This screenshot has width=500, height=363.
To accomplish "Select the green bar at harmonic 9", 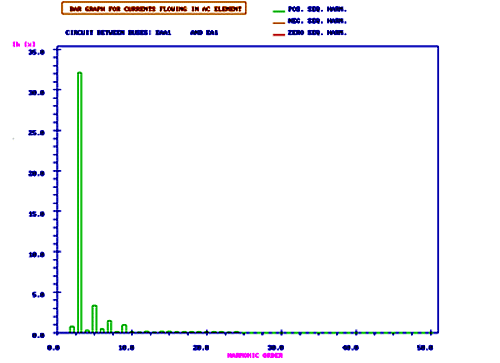I will (124, 329).
